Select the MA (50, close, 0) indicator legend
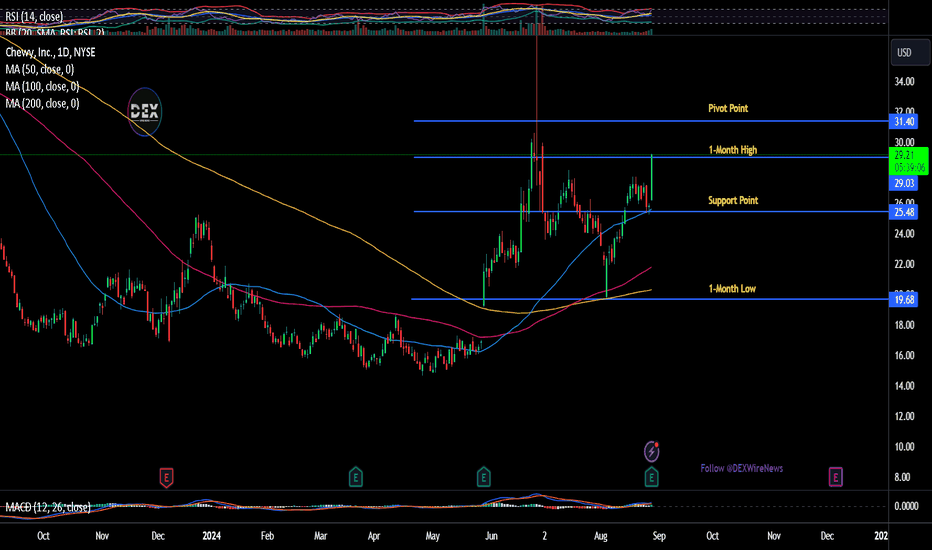This screenshot has width=932, height=550. pos(40,70)
